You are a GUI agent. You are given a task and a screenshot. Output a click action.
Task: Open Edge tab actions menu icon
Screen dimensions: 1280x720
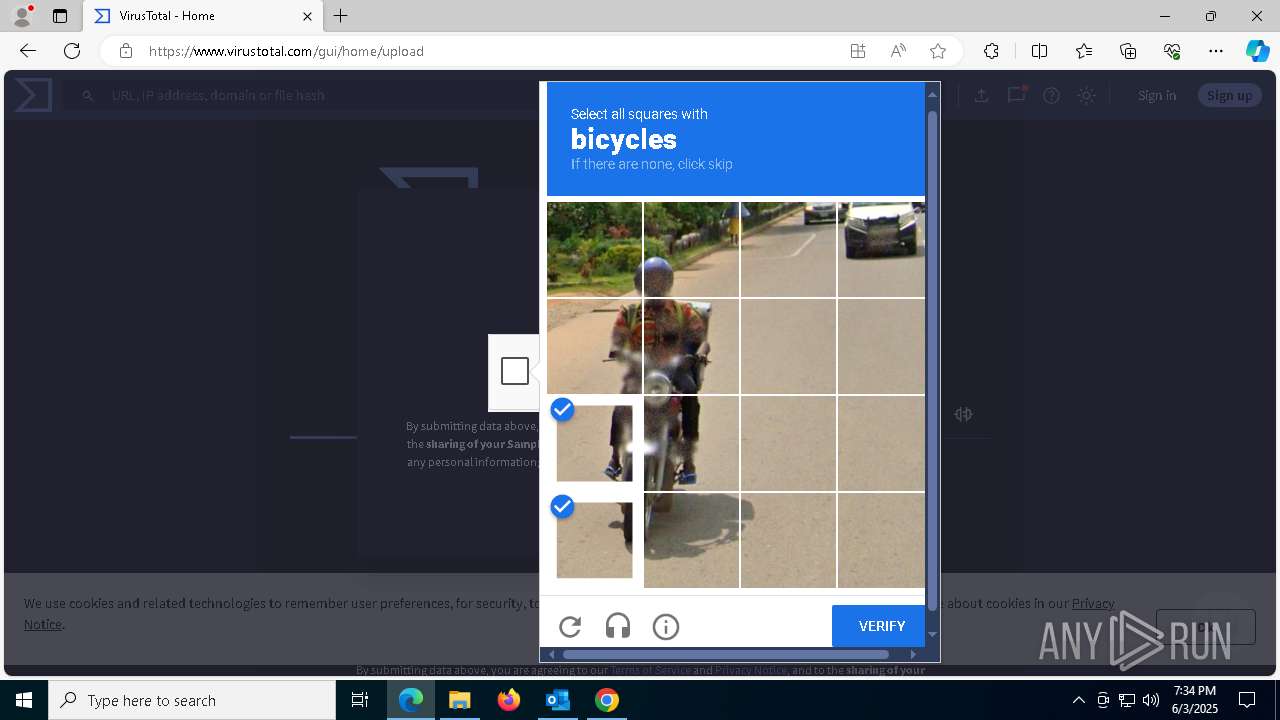point(60,16)
